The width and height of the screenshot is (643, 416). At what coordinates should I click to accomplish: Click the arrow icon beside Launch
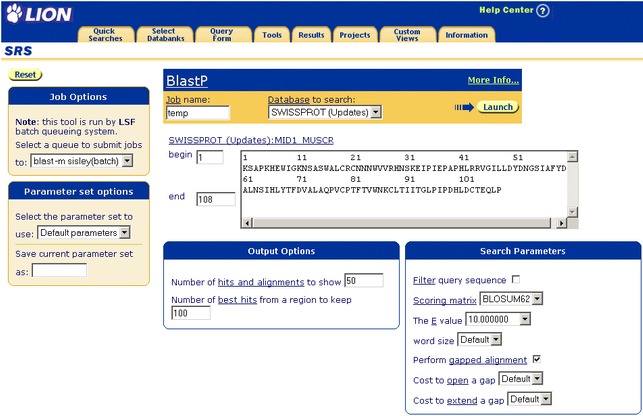(x=464, y=107)
